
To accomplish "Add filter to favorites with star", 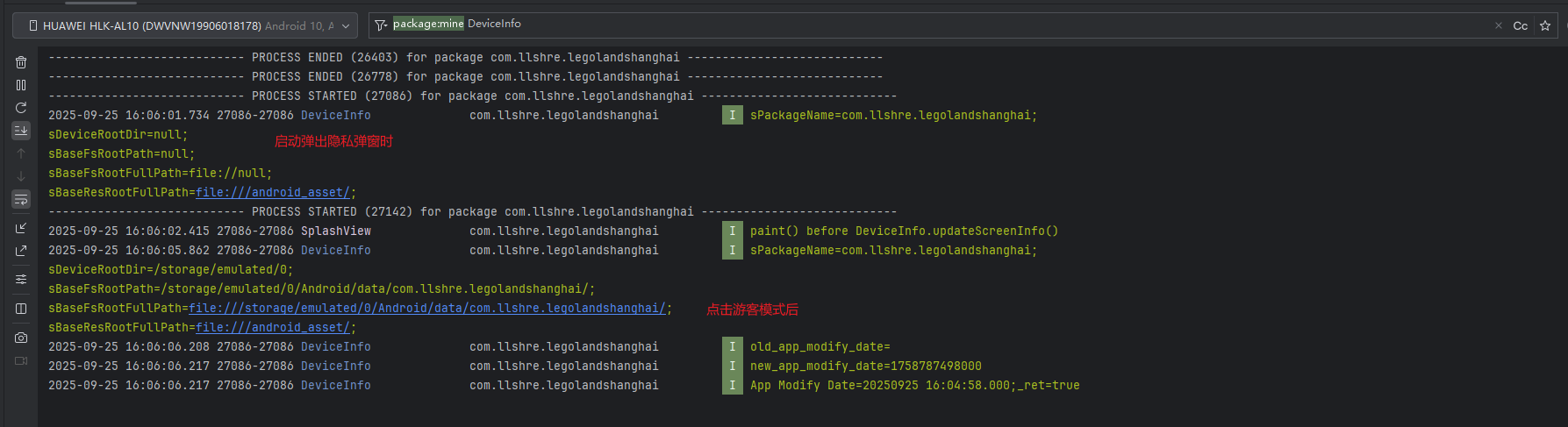I will pos(1545,25).
